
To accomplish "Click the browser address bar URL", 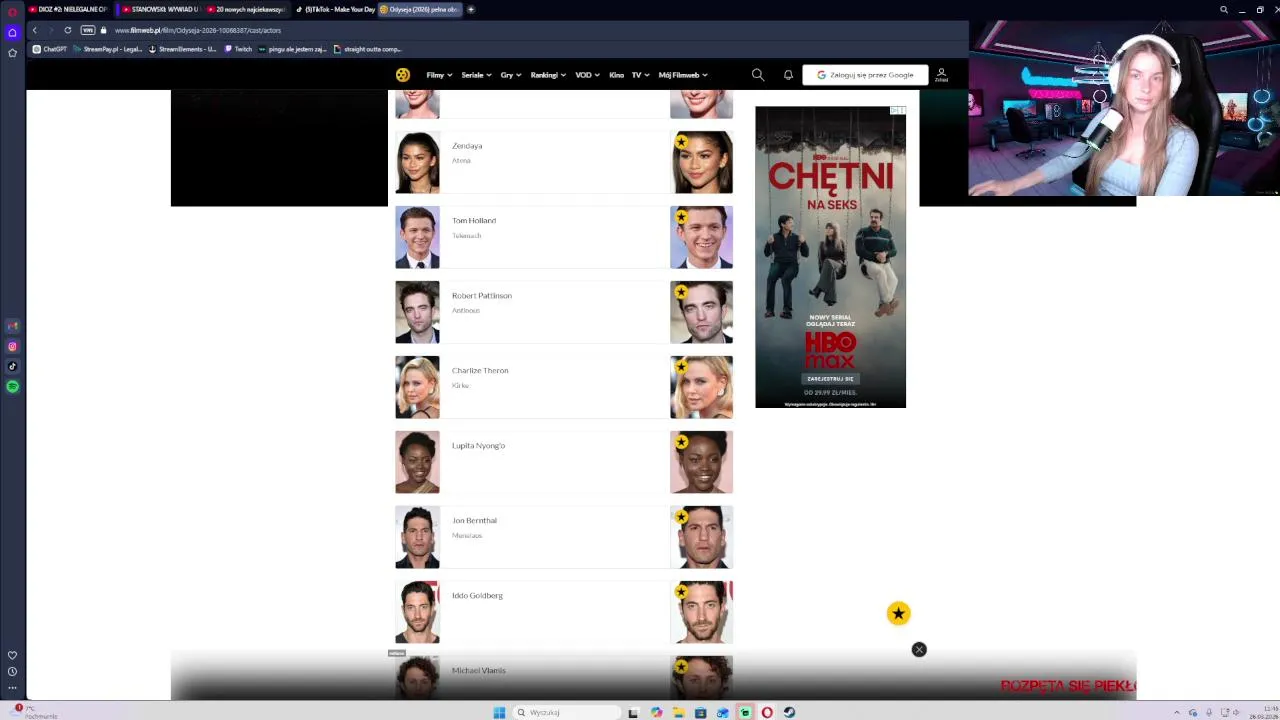I will [198, 30].
